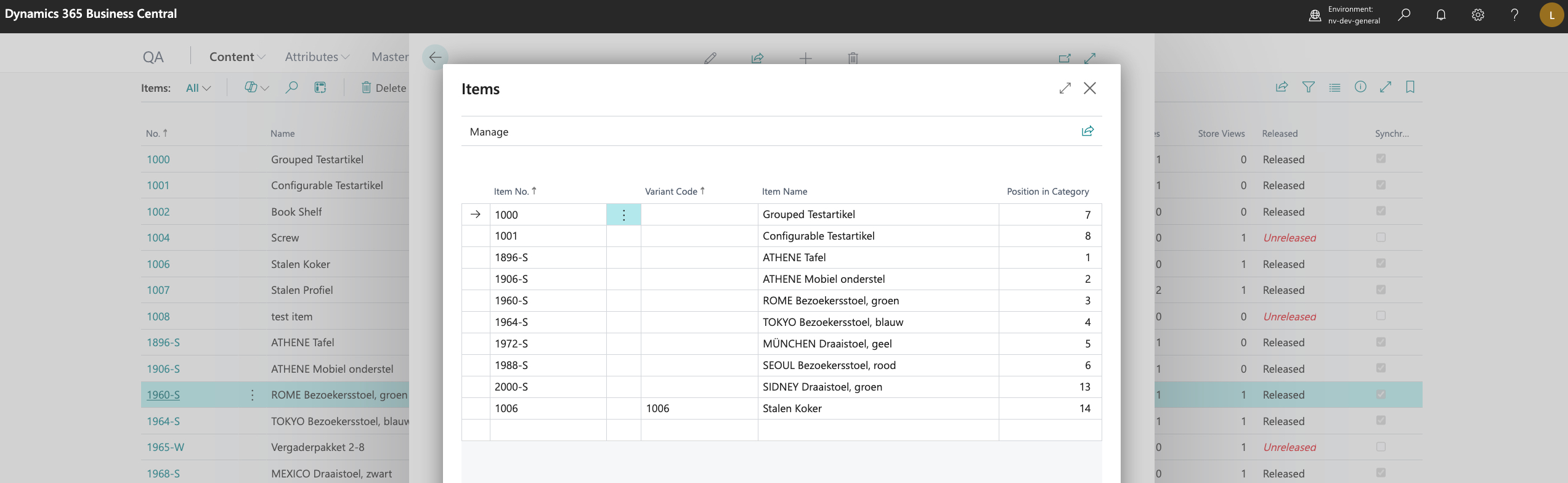Click the Store Views column header
This screenshot has width=1568, height=483.
point(1221,134)
